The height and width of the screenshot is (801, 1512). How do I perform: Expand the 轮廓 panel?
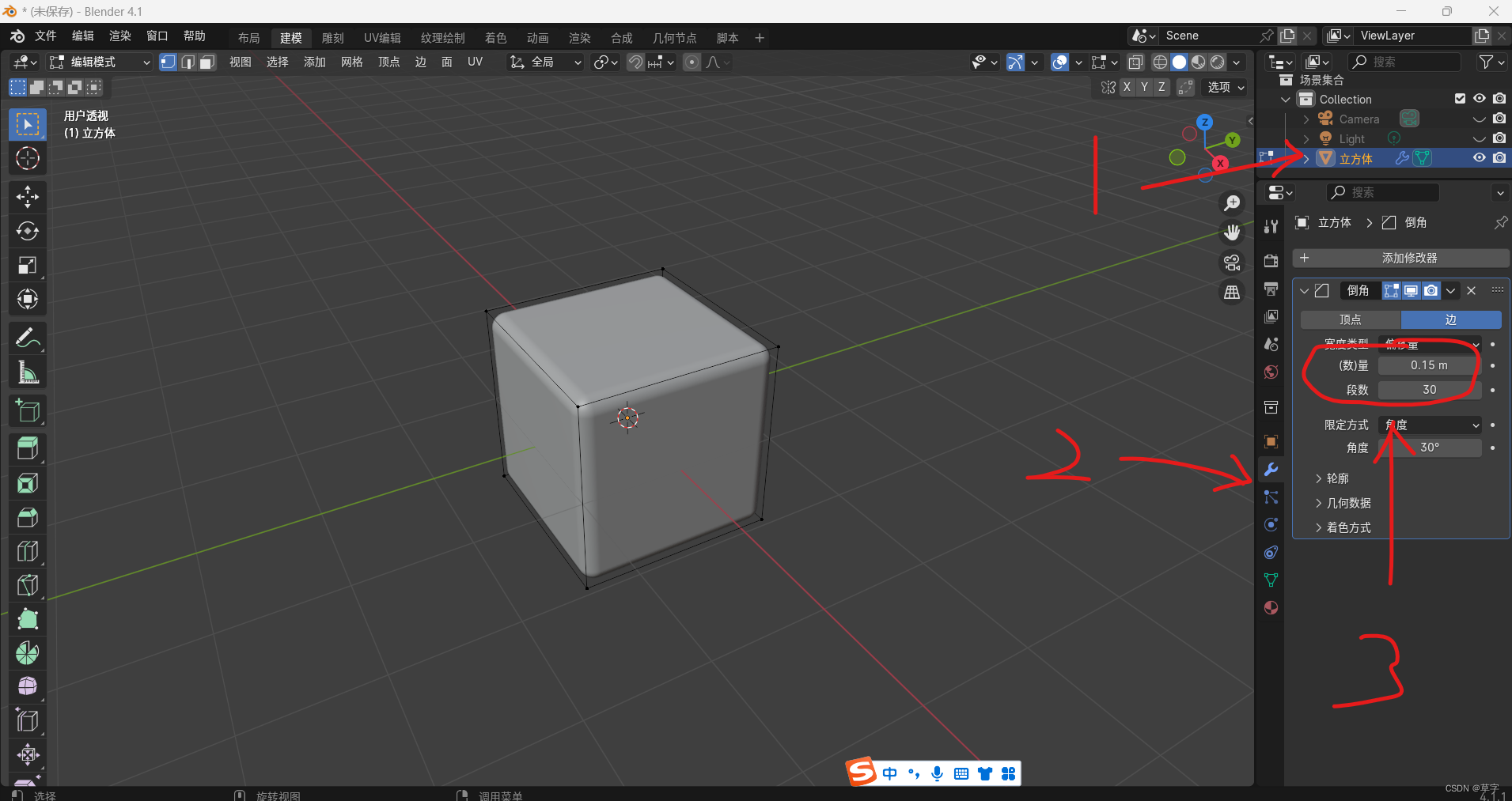[1332, 478]
